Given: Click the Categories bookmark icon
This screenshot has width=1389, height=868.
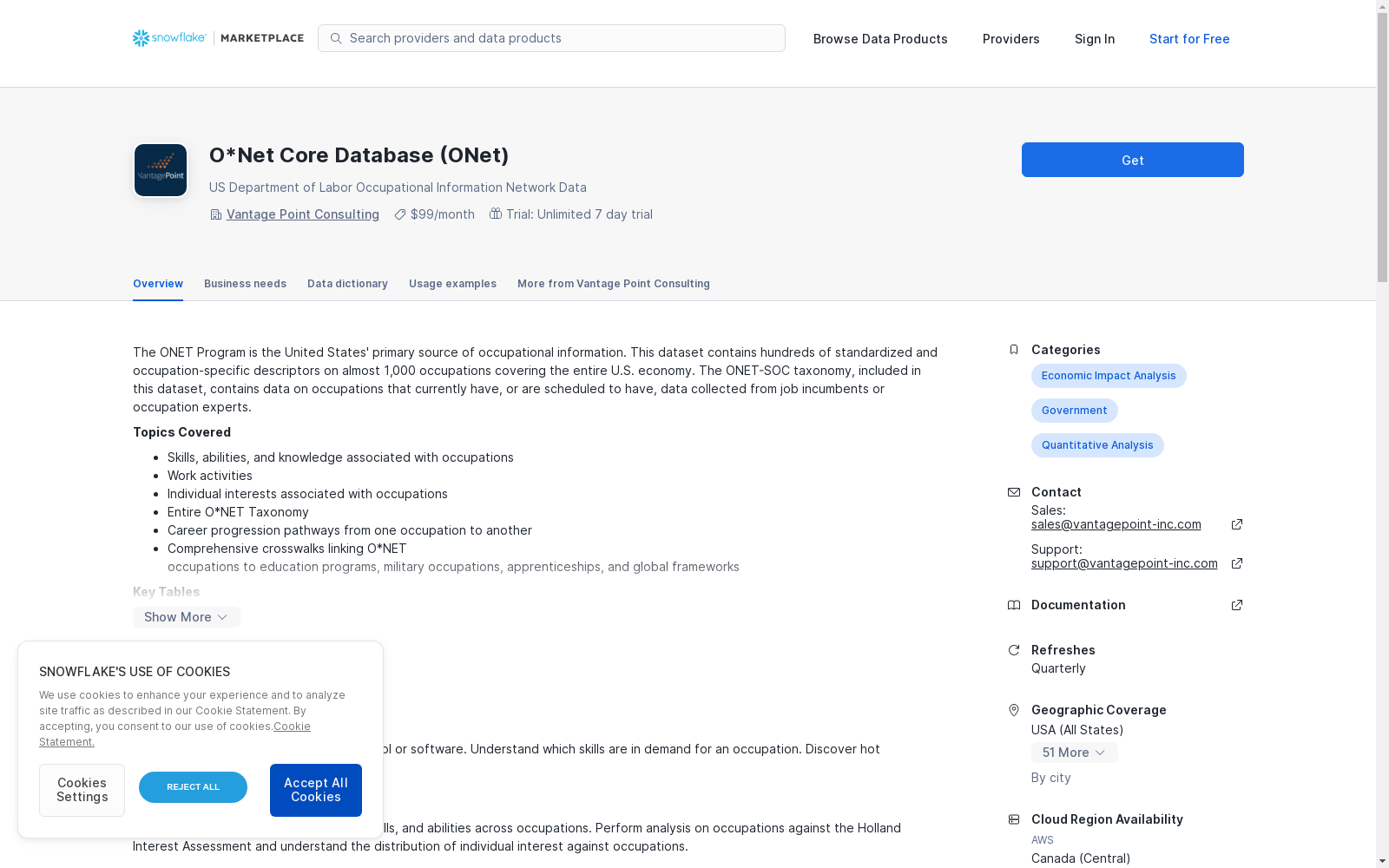Looking at the screenshot, I should click(1013, 350).
